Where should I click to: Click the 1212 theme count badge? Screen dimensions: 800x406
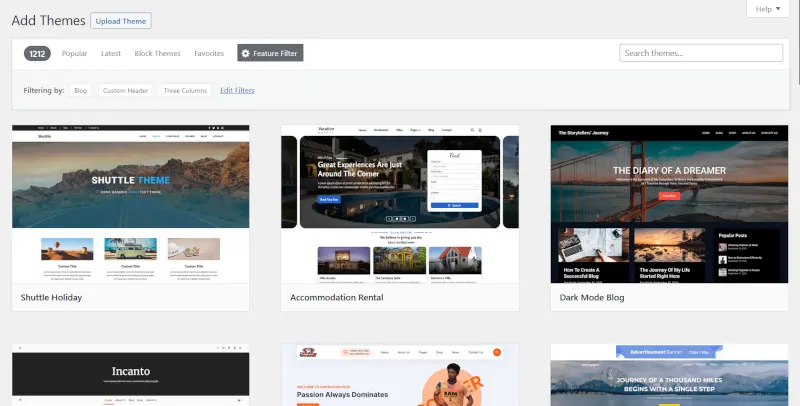(37, 53)
